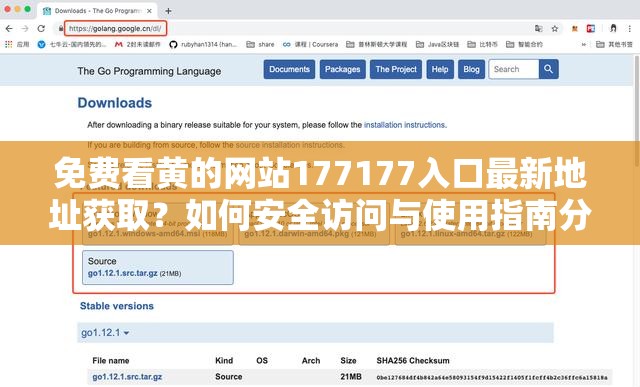This screenshot has height=387, width=640.
Task: Open the rubyhan1314 GitHub bookmark
Action: click(x=203, y=44)
